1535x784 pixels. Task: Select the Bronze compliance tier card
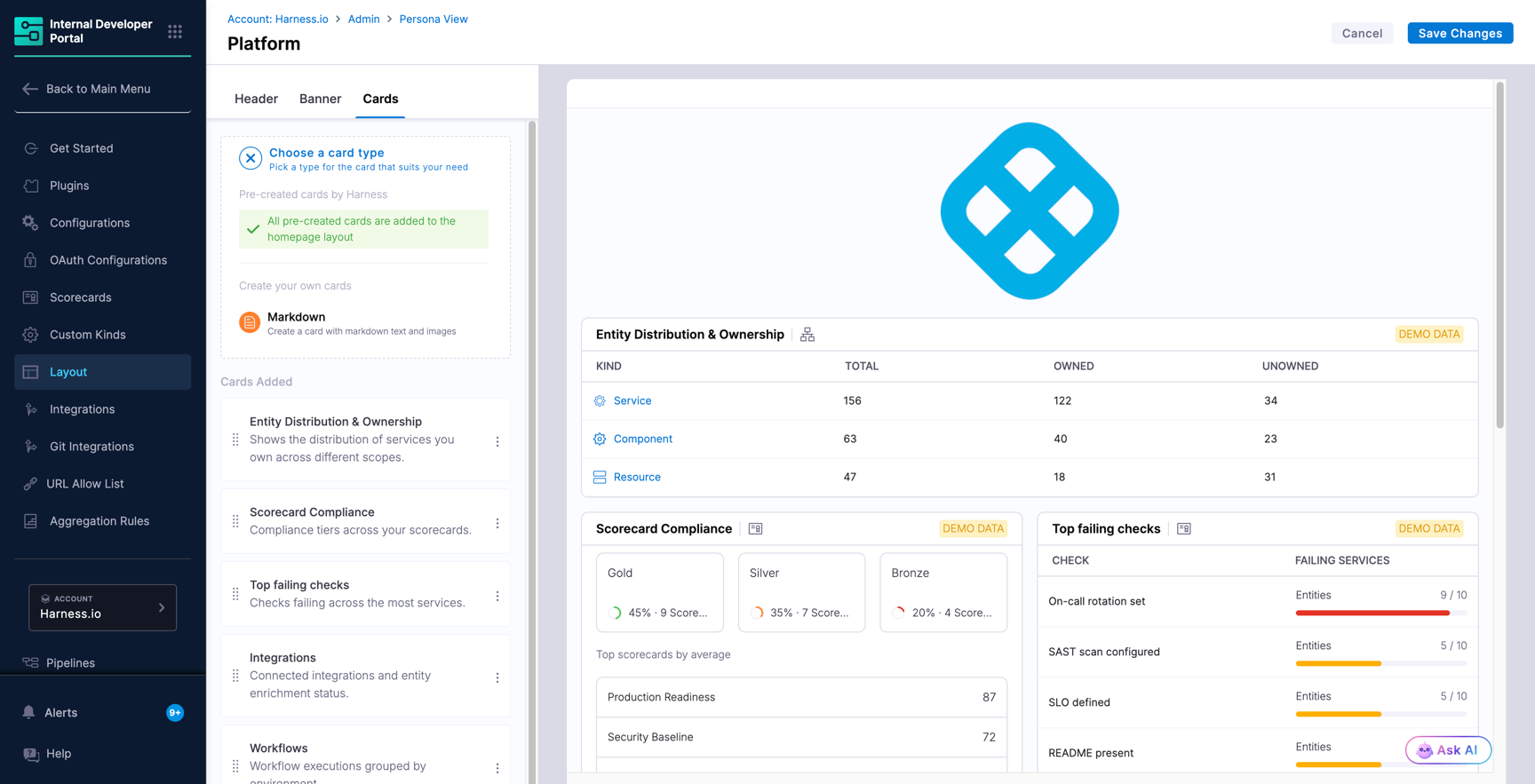(x=943, y=592)
